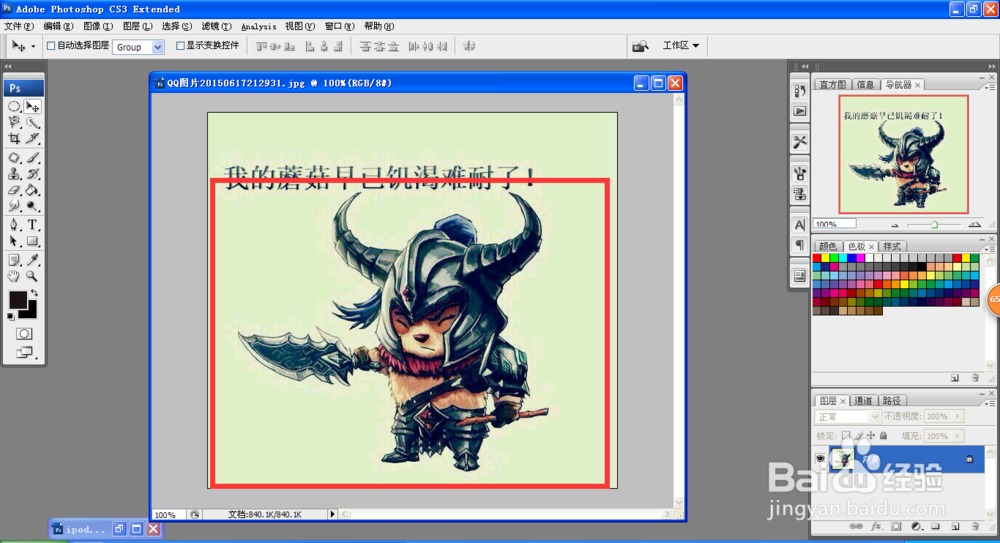Open the Paragraph panel icon
This screenshot has width=1000, height=543.
tap(800, 245)
